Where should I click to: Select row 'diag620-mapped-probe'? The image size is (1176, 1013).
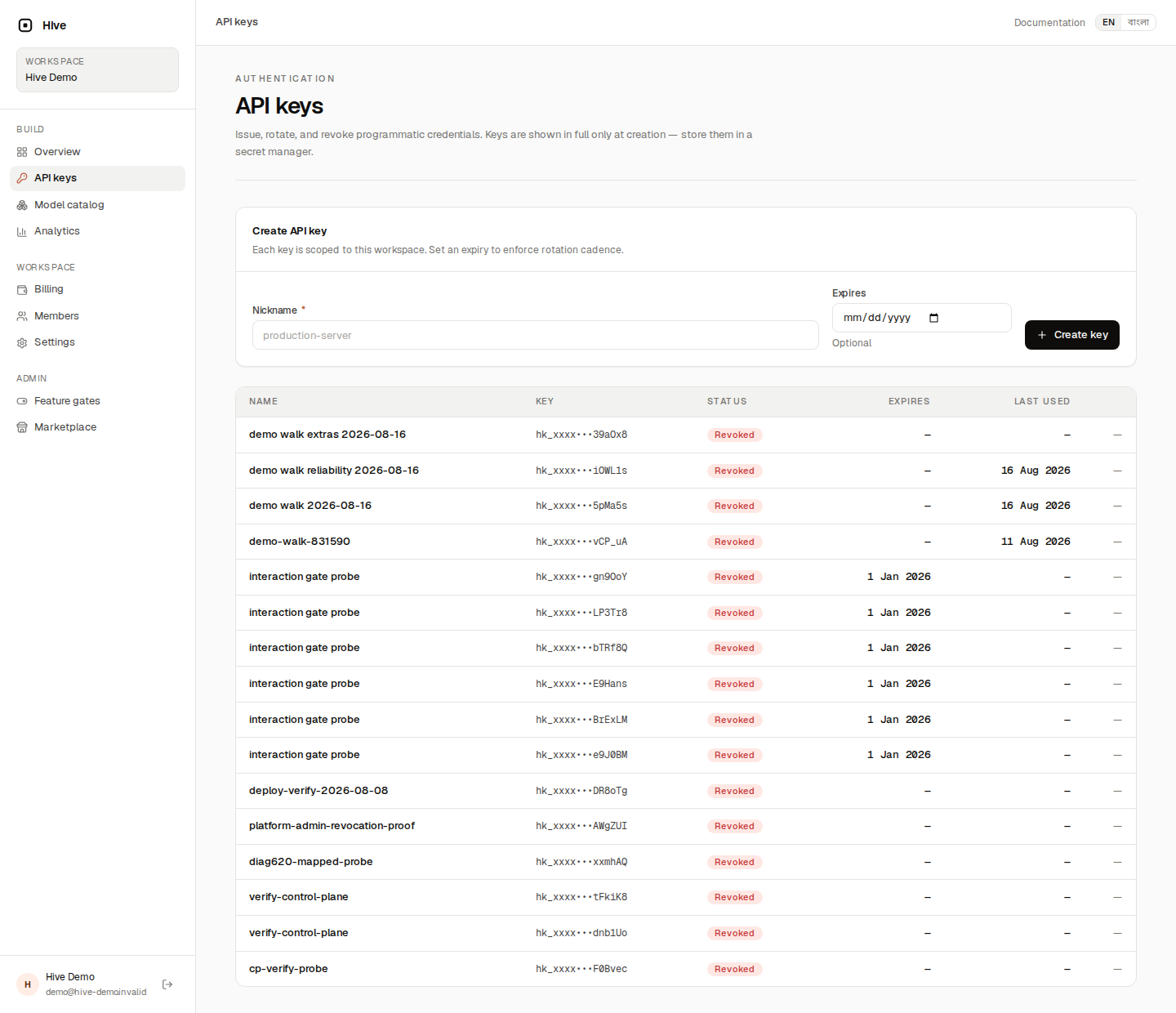(686, 862)
